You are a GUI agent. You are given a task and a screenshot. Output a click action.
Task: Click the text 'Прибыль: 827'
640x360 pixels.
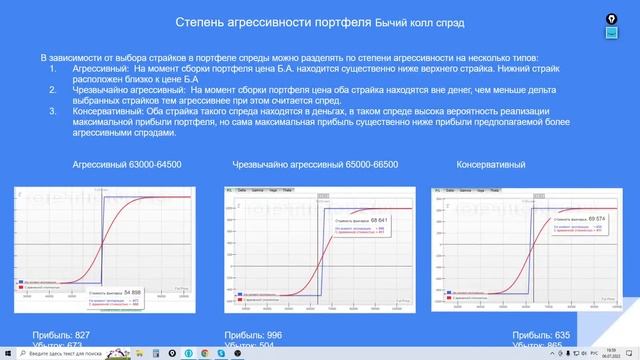(x=61, y=335)
